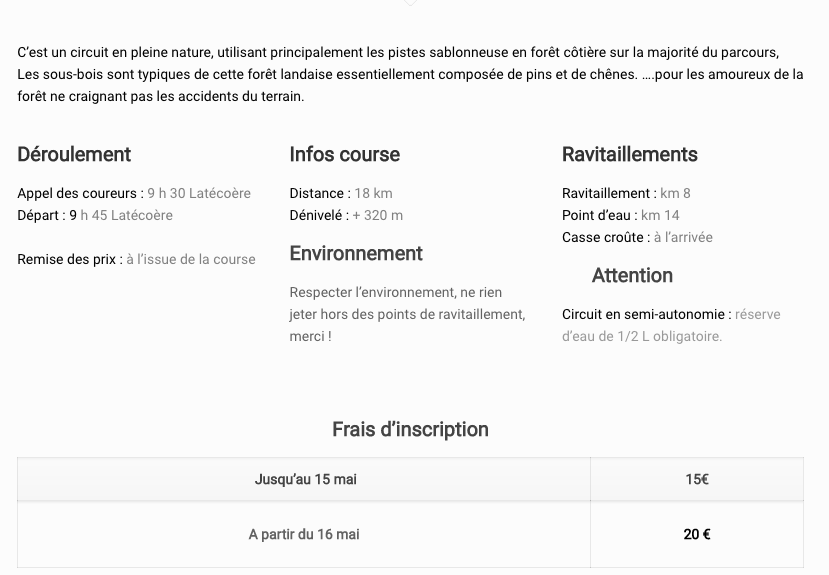Image resolution: width=829 pixels, height=575 pixels.
Task: Click the 'Appel des coureurs' line
Action: pyautogui.click(x=134, y=193)
